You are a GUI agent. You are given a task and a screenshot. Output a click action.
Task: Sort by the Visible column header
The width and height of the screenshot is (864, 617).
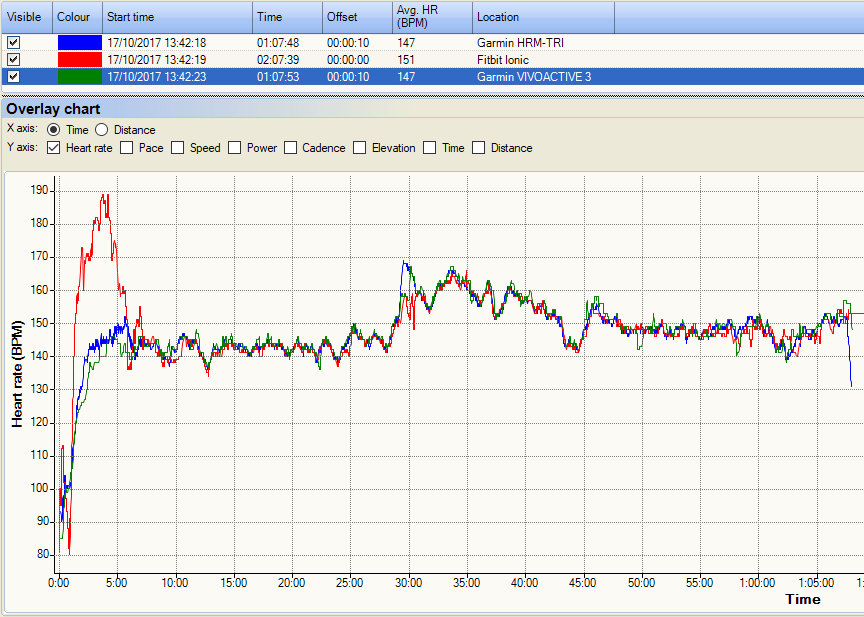coord(27,17)
